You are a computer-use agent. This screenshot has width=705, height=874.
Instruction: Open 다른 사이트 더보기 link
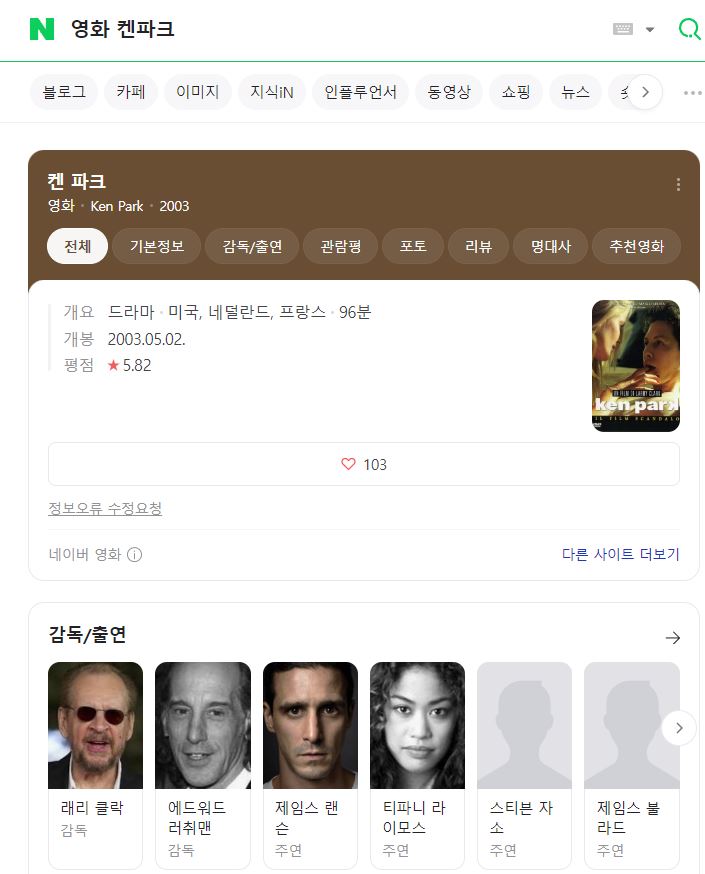tap(620, 555)
